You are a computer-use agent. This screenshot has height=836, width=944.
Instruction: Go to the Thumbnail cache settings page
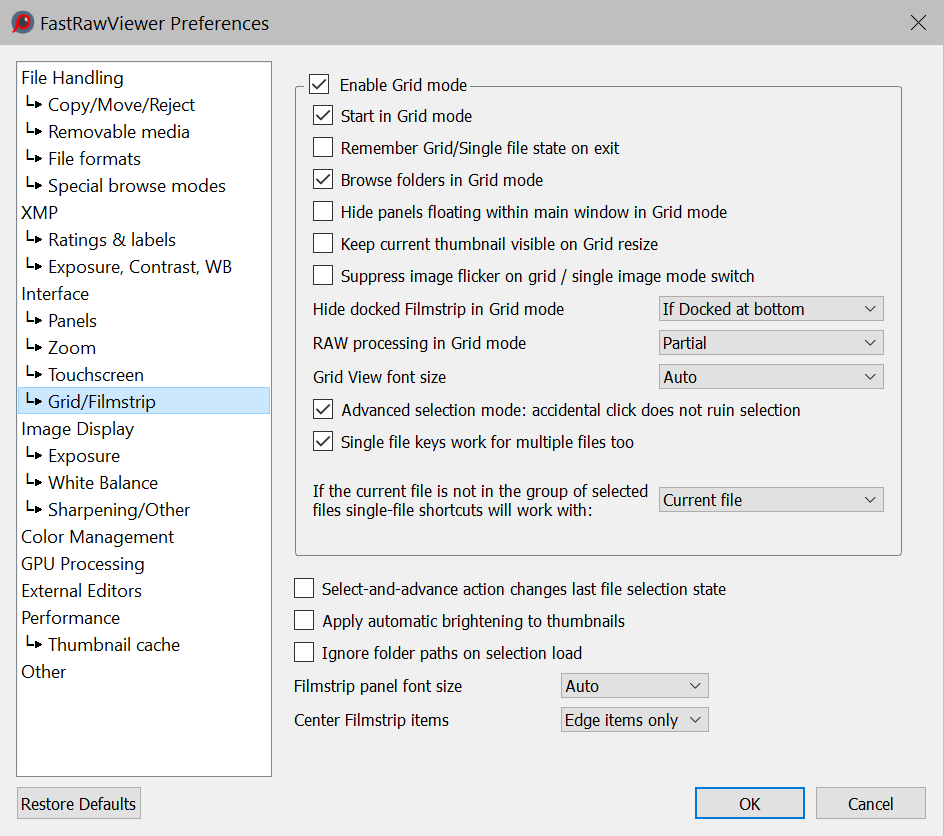[113, 645]
